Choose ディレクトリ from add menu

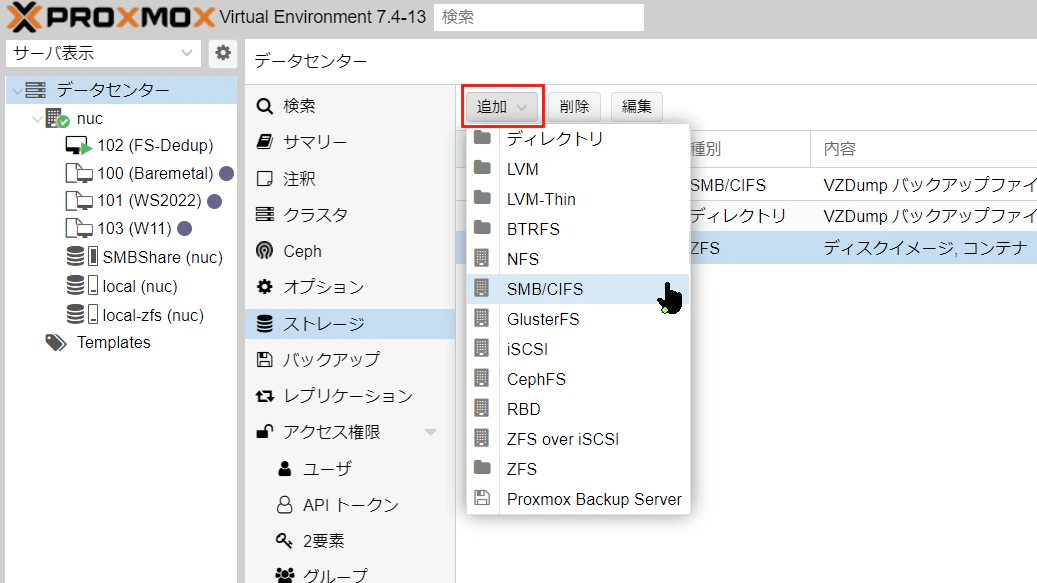click(x=578, y=139)
